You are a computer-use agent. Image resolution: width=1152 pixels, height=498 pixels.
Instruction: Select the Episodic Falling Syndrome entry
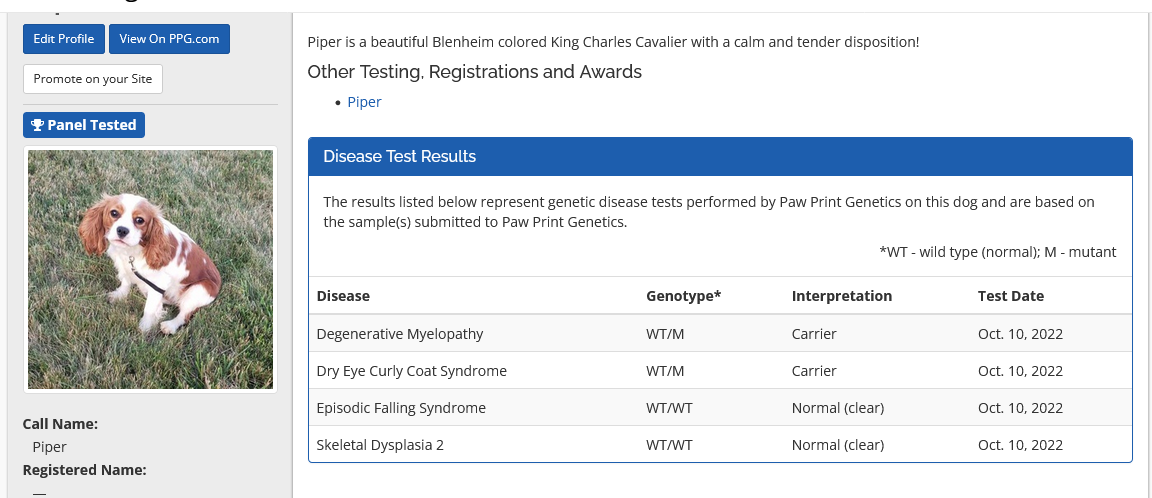pyautogui.click(x=400, y=408)
